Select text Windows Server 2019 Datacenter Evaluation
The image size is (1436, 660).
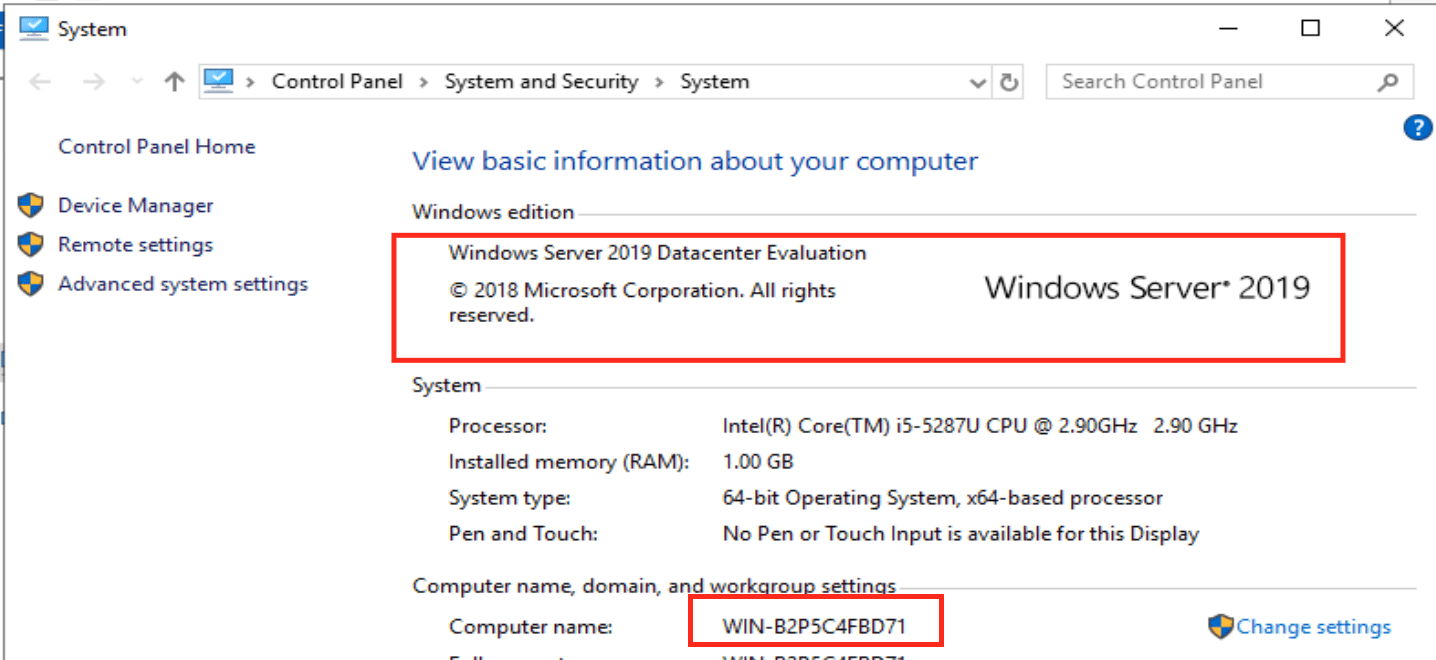coord(658,253)
